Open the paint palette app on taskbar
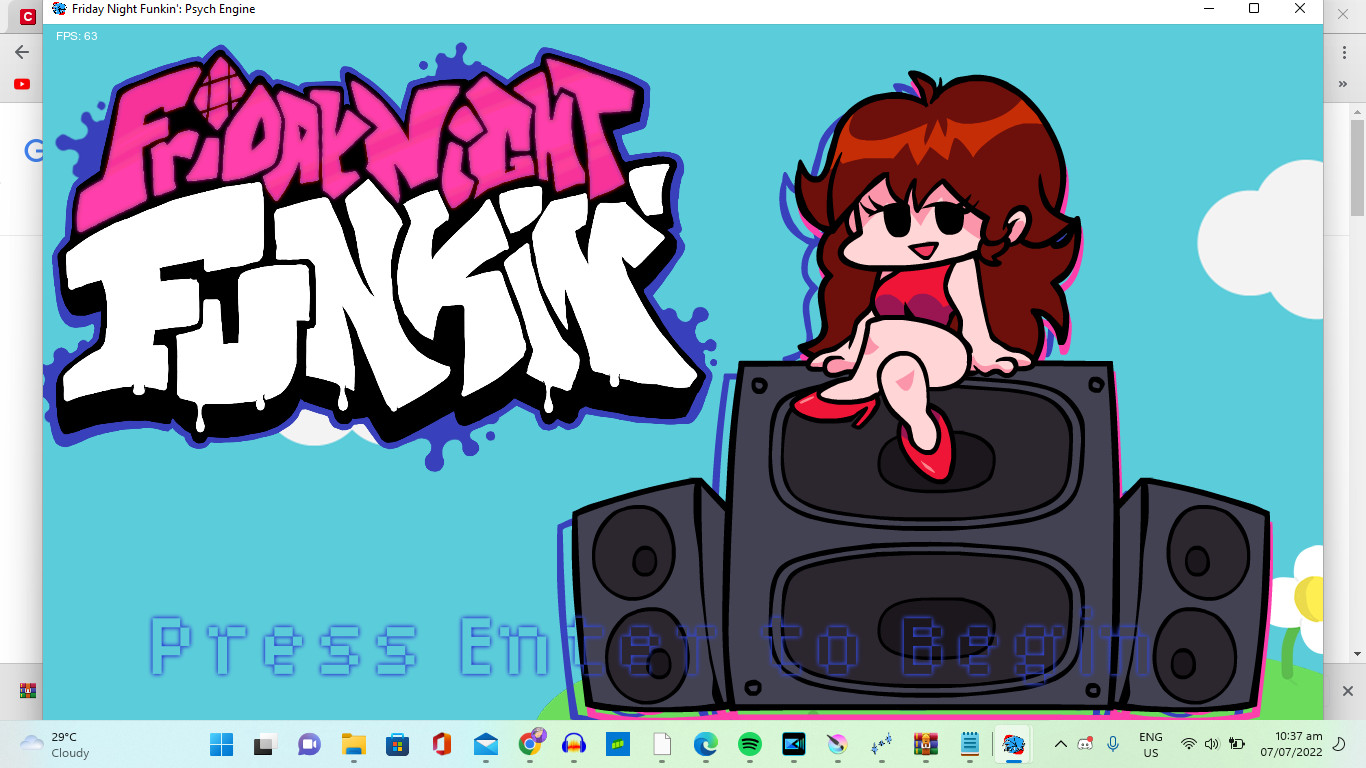The height and width of the screenshot is (768, 1366). pyautogui.click(x=838, y=744)
